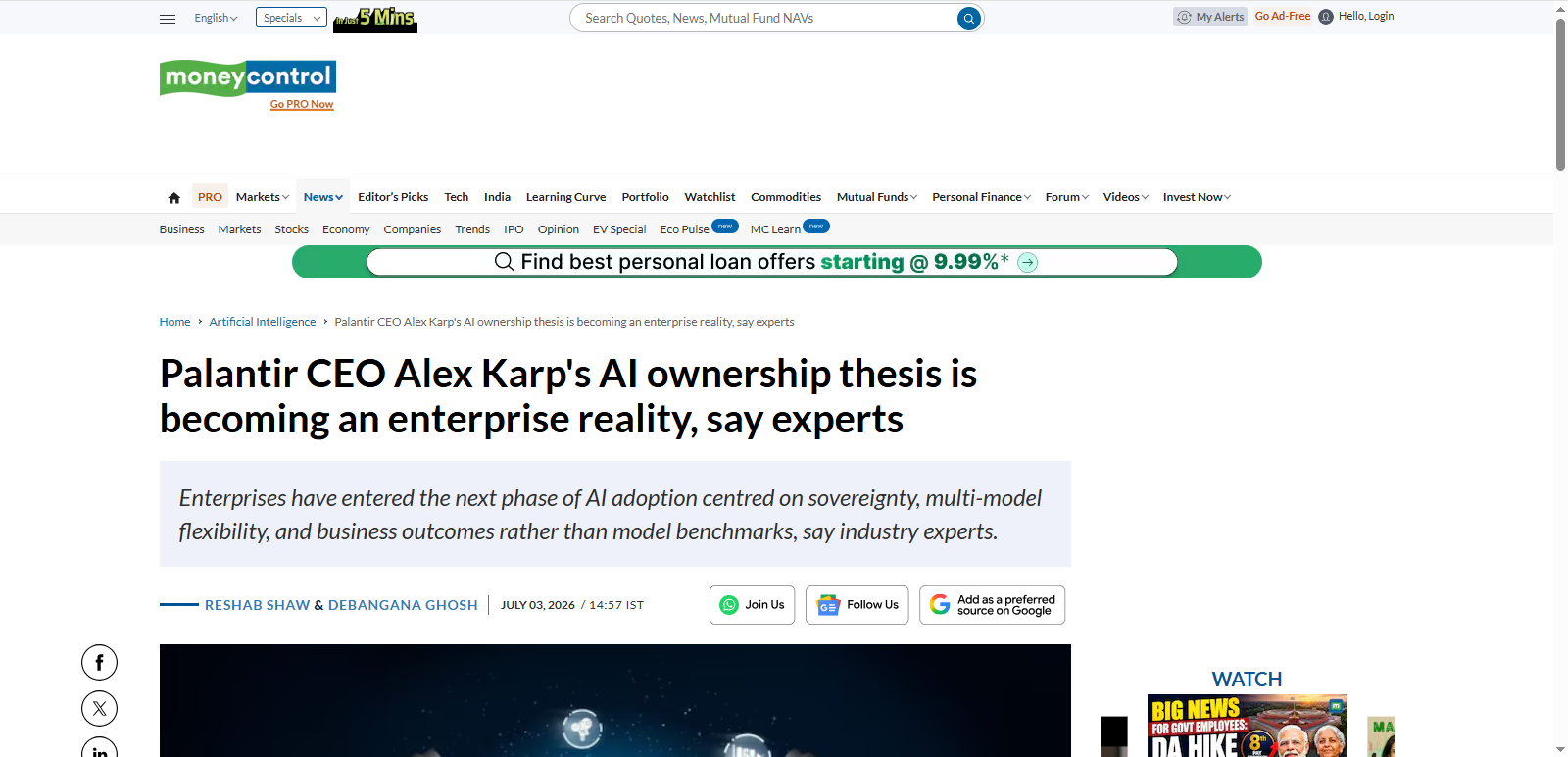This screenshot has width=1568, height=757.
Task: Click the Join Us WhatsApp button
Action: coord(752,605)
